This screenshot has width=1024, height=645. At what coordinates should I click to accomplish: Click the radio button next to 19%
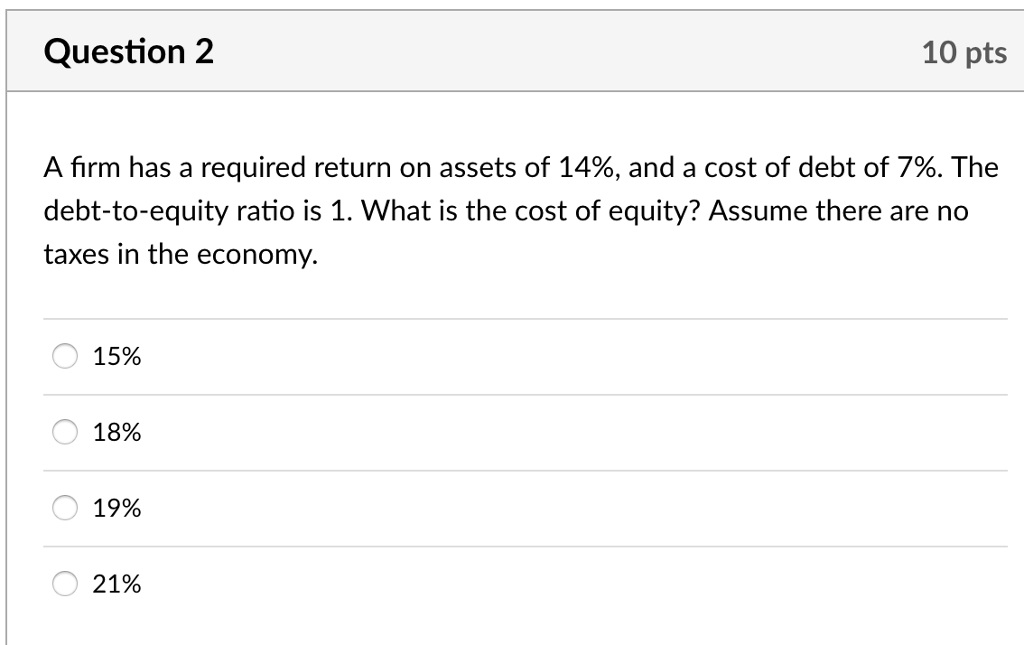tap(65, 507)
